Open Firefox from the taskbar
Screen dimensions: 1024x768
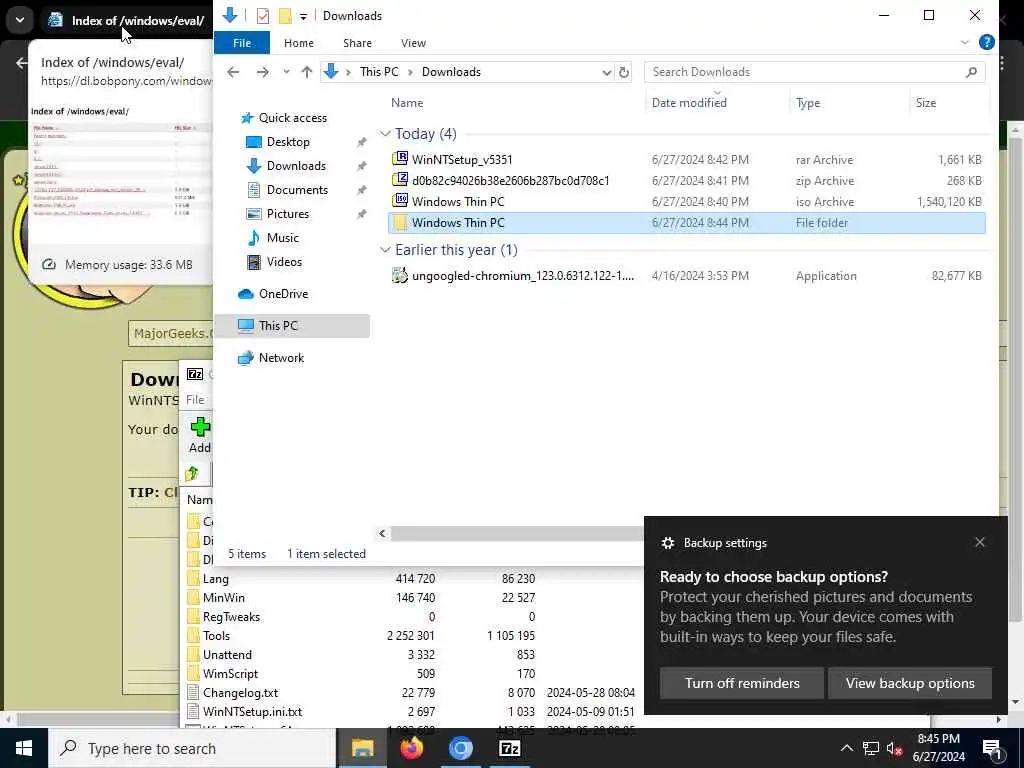point(411,748)
